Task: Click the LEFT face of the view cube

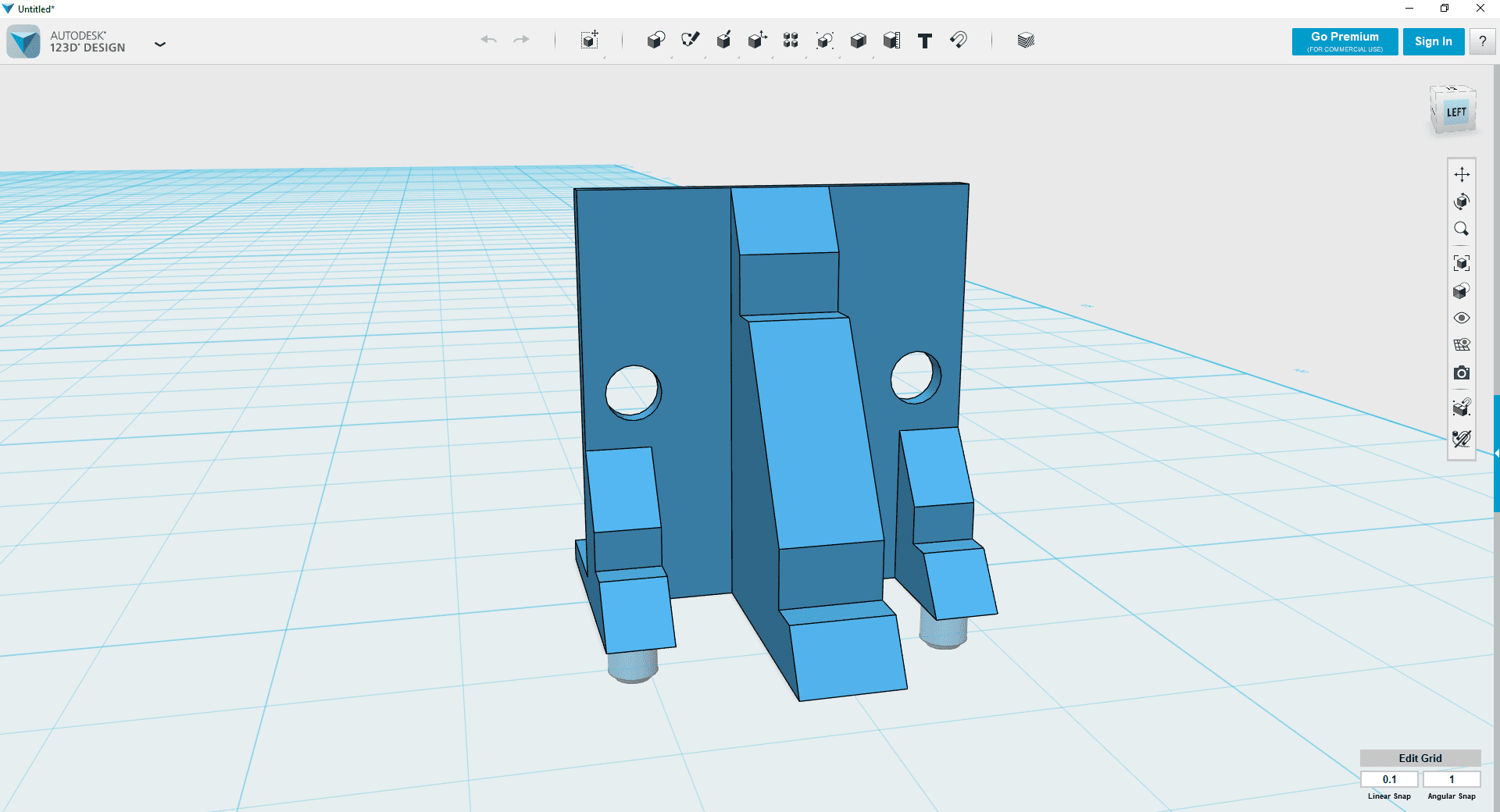Action: pos(1456,112)
